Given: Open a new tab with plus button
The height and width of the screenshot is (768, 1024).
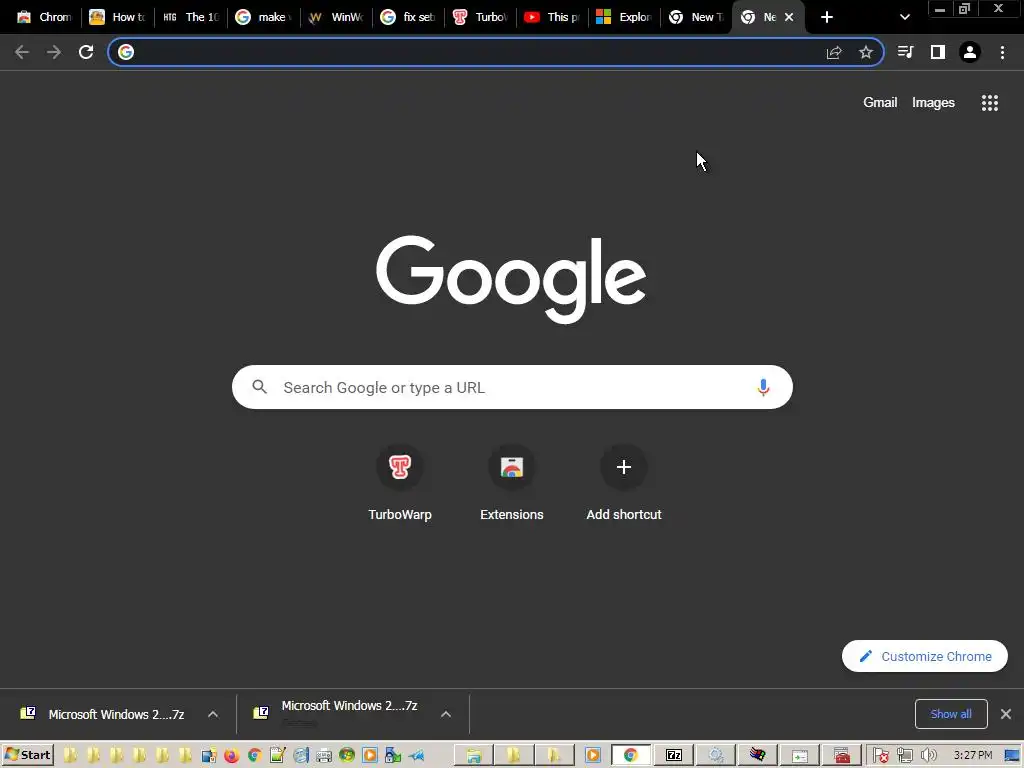Looking at the screenshot, I should [x=827, y=17].
